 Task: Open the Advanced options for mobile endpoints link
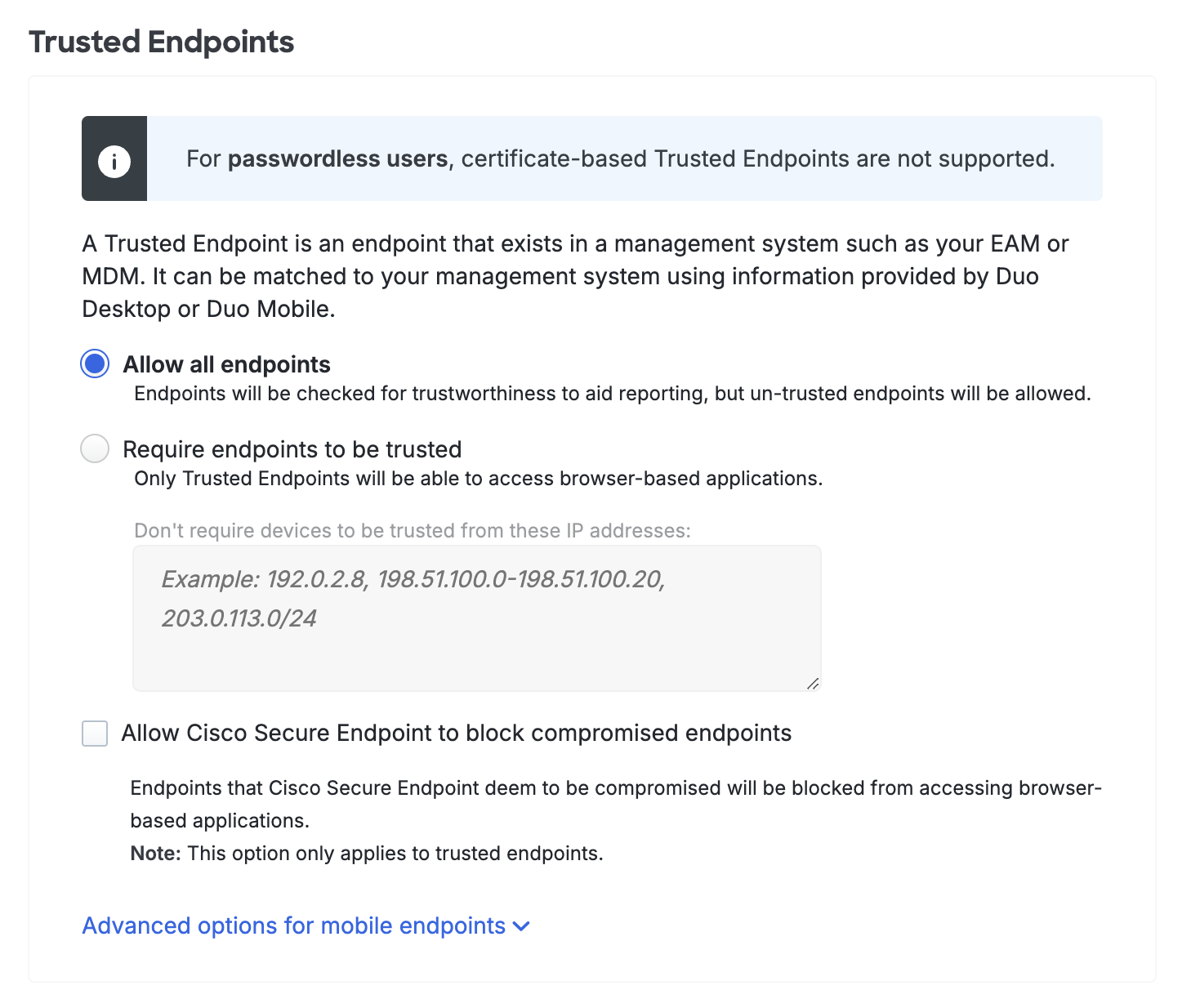(x=294, y=925)
